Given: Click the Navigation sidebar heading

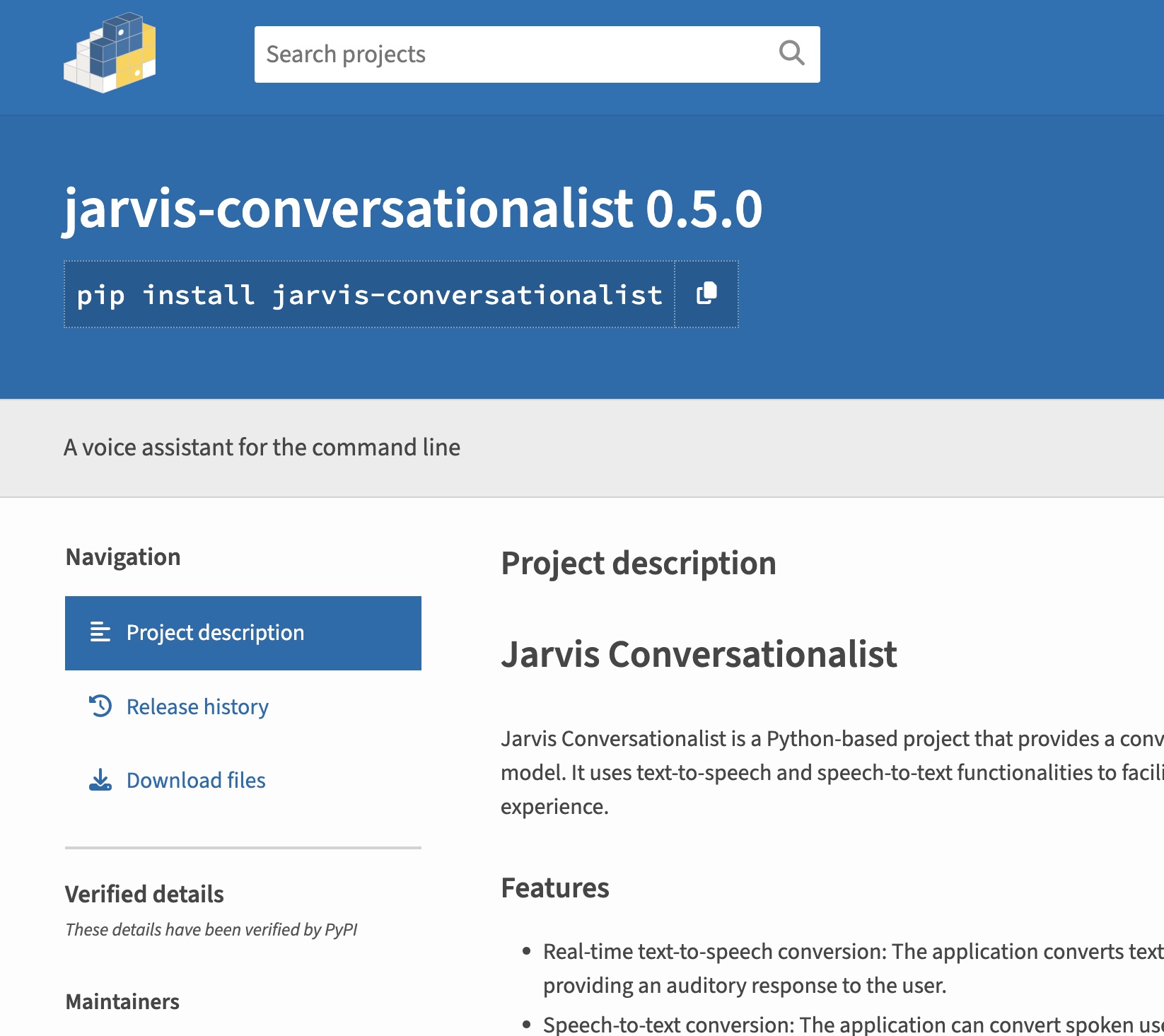Looking at the screenshot, I should click(123, 557).
